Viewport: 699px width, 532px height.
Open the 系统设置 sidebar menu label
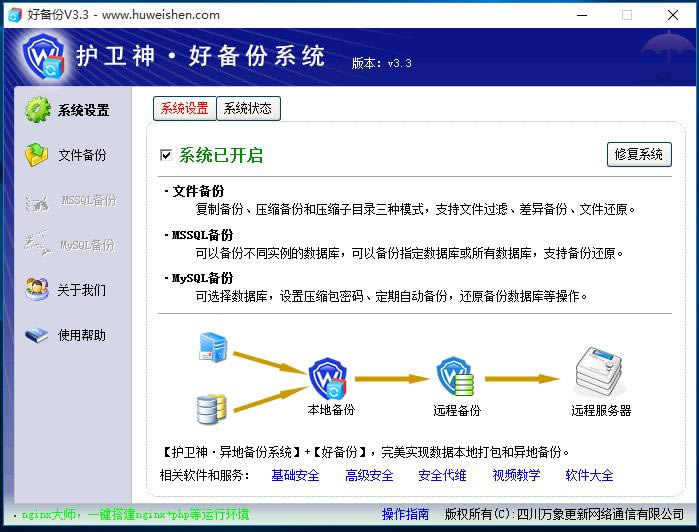[83, 110]
